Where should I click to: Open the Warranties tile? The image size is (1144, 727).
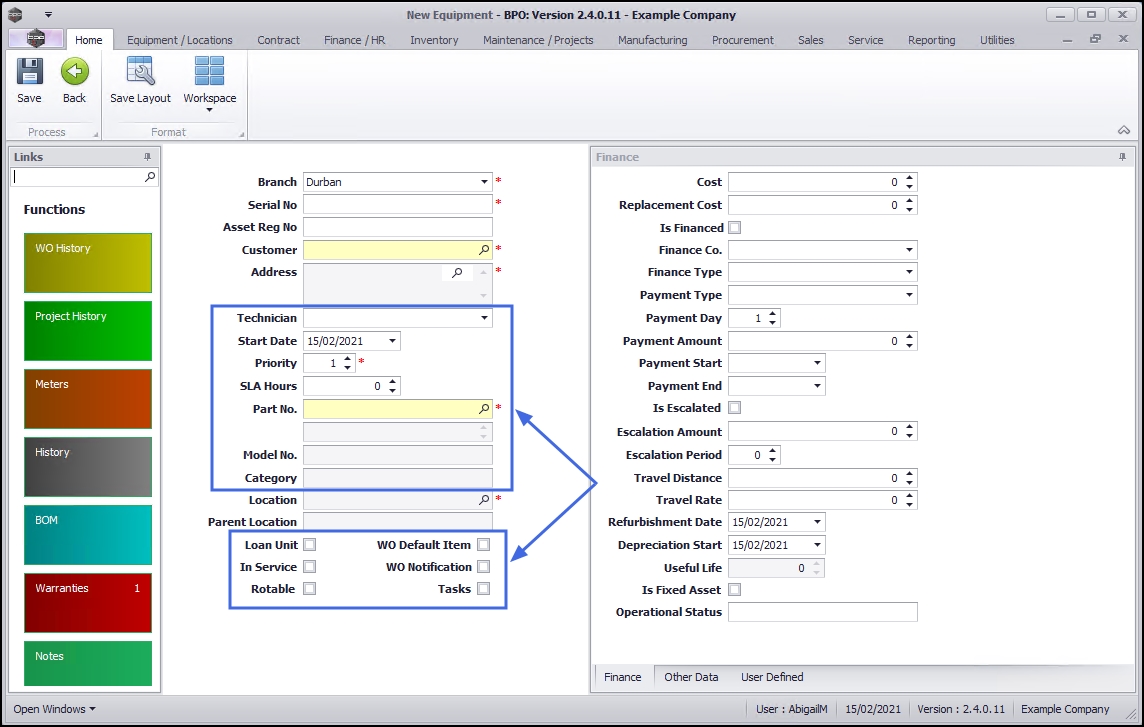88,602
